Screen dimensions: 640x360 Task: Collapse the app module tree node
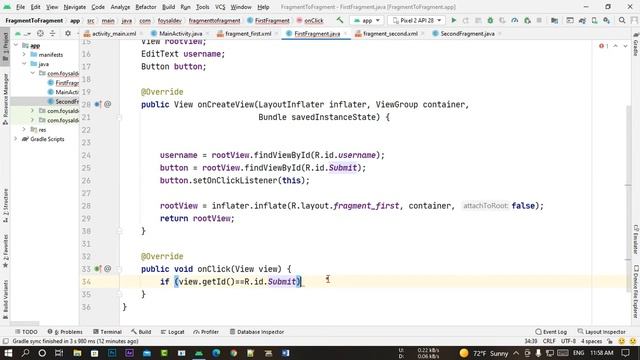coord(16,45)
